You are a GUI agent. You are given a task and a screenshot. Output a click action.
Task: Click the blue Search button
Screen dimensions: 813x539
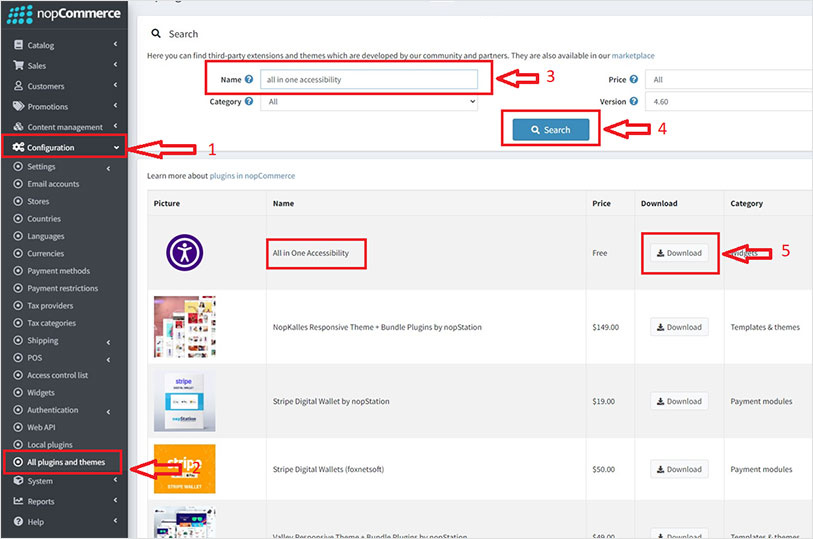click(551, 130)
